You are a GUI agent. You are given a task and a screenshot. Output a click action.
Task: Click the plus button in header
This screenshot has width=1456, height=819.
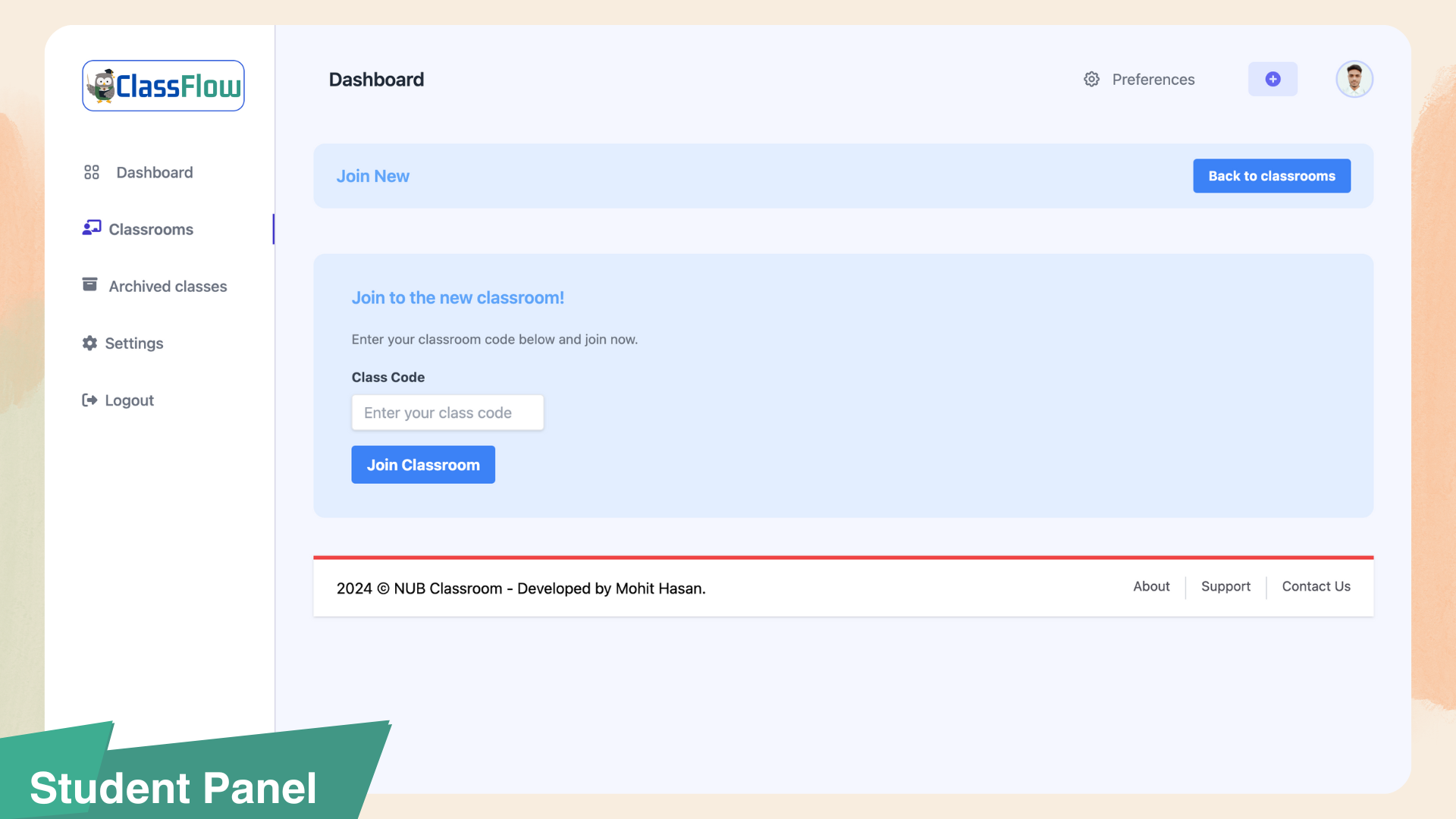click(1272, 79)
